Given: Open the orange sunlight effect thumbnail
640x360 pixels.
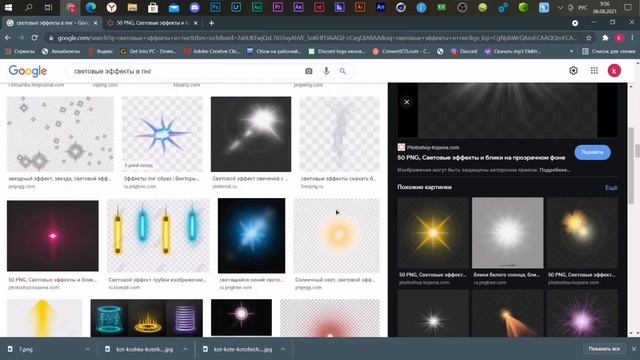Looking at the screenshot, I should click(x=337, y=236).
